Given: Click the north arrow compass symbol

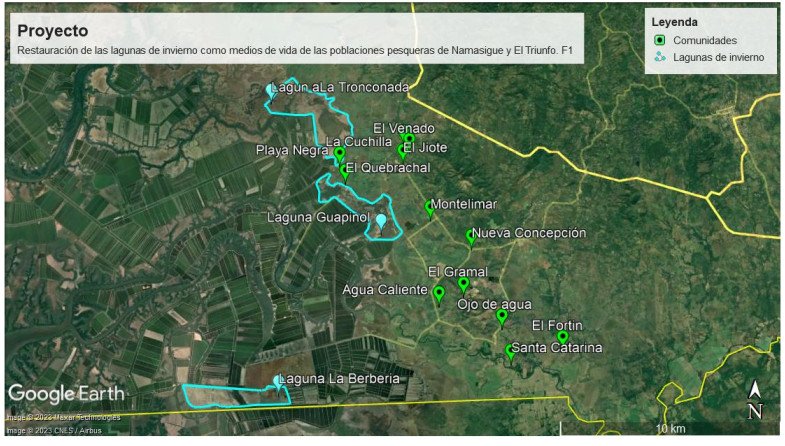Looking at the screenshot, I should pyautogui.click(x=755, y=400).
